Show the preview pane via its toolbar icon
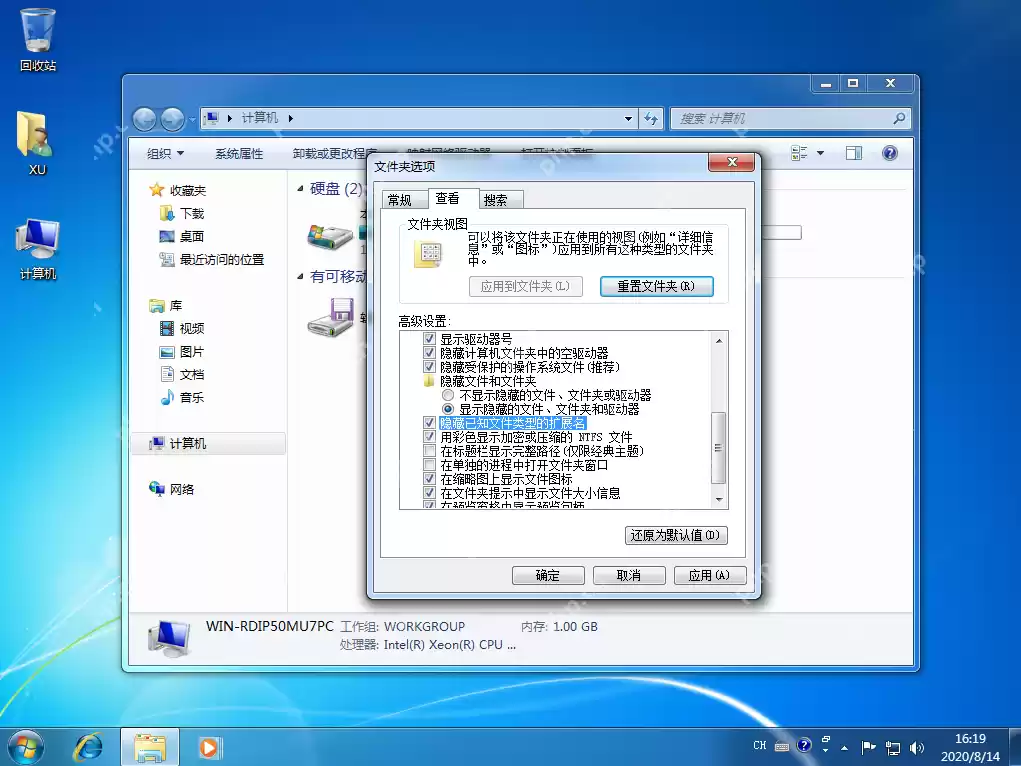 pyautogui.click(x=854, y=152)
